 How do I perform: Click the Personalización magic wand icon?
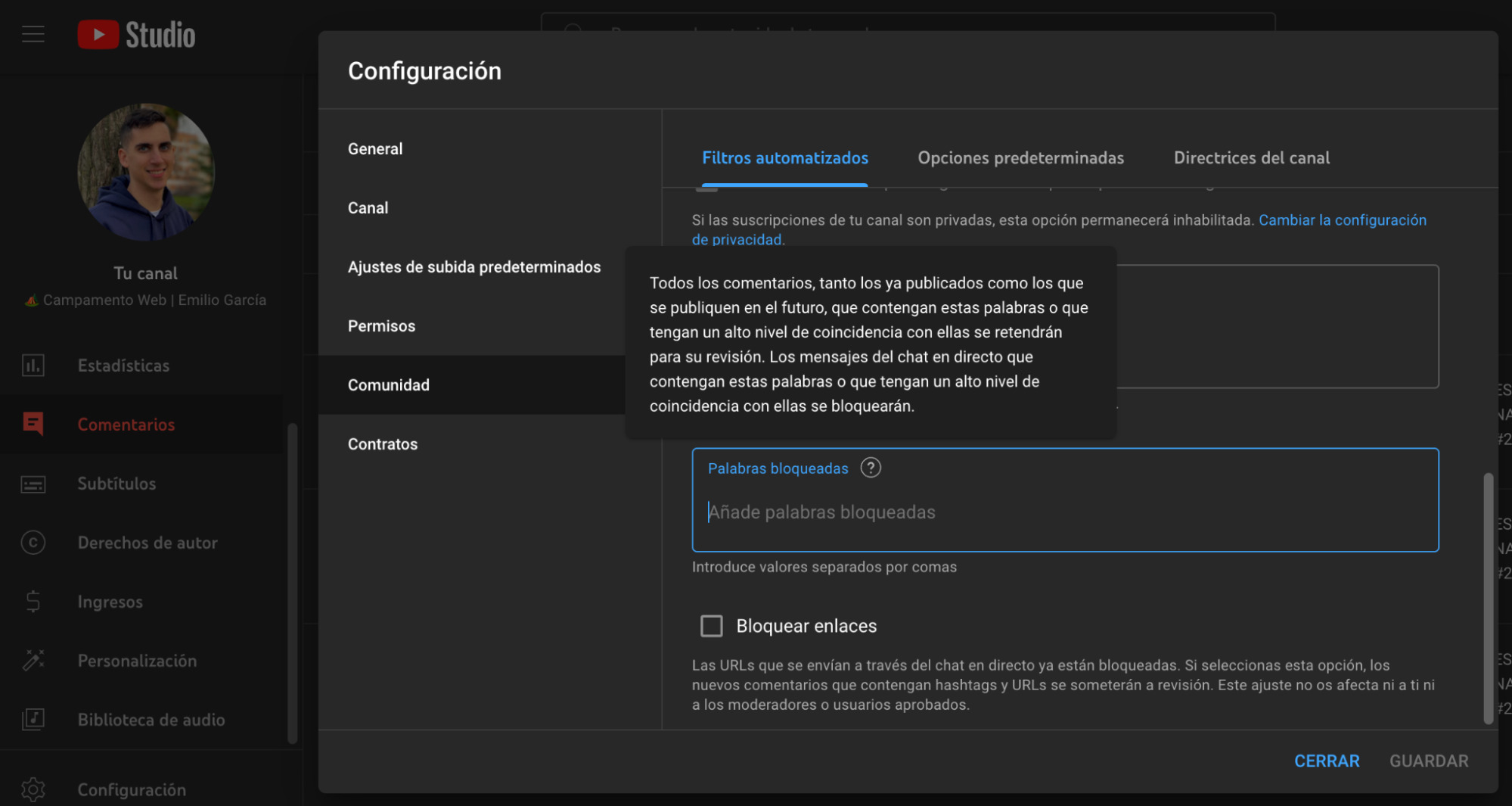click(33, 660)
